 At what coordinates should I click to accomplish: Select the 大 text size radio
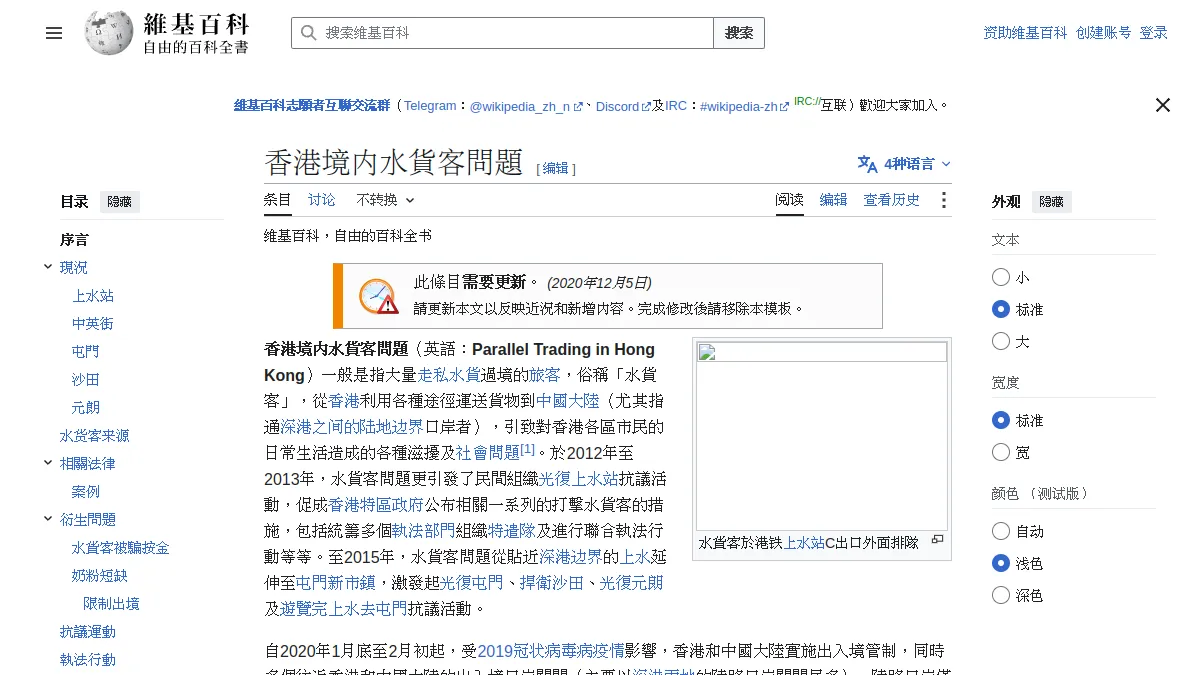point(1001,341)
